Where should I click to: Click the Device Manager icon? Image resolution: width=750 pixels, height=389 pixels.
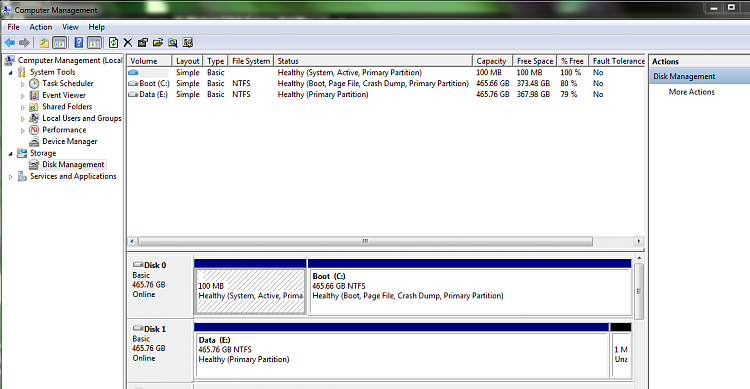point(34,142)
